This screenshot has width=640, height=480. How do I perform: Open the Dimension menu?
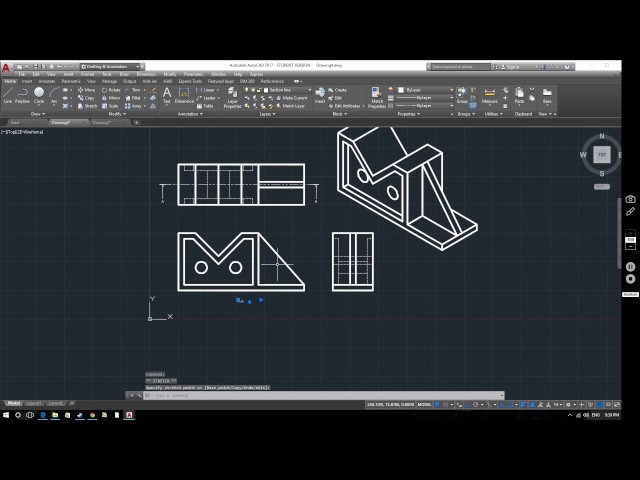click(146, 74)
